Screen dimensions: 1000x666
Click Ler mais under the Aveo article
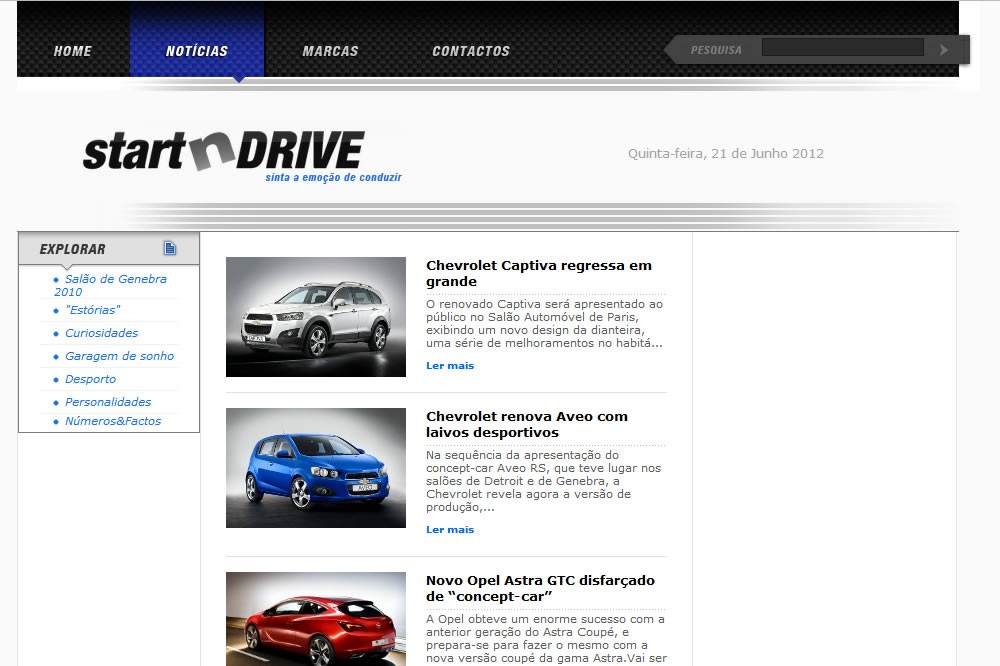[x=450, y=529]
